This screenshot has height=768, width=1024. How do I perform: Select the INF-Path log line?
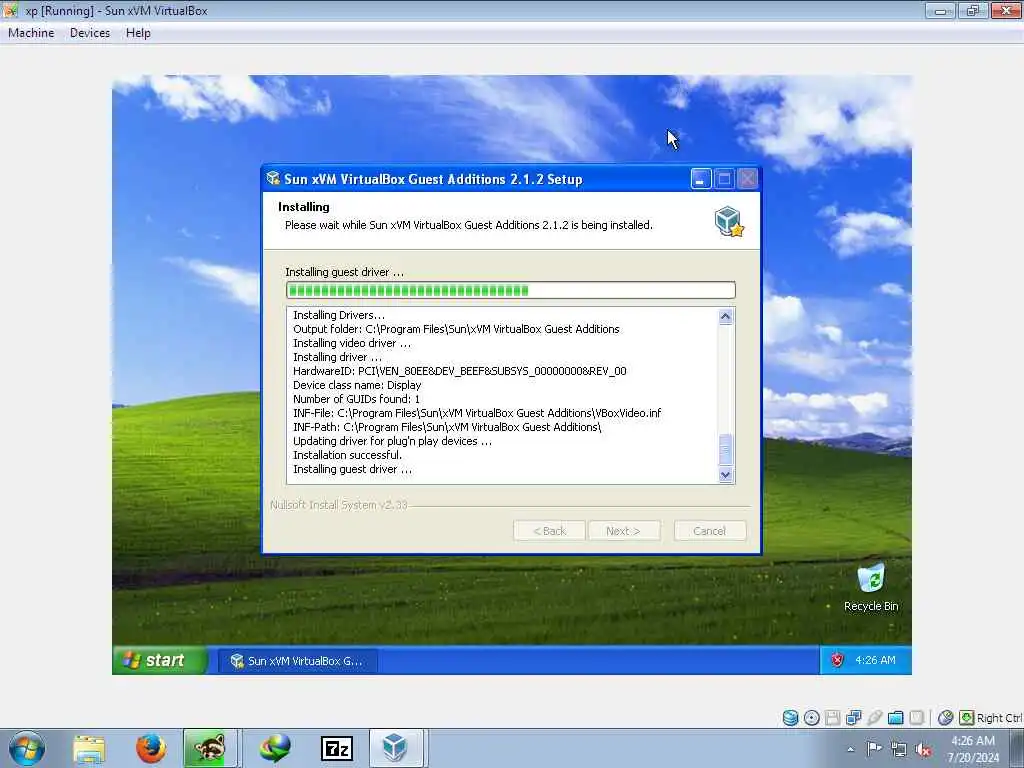click(447, 427)
